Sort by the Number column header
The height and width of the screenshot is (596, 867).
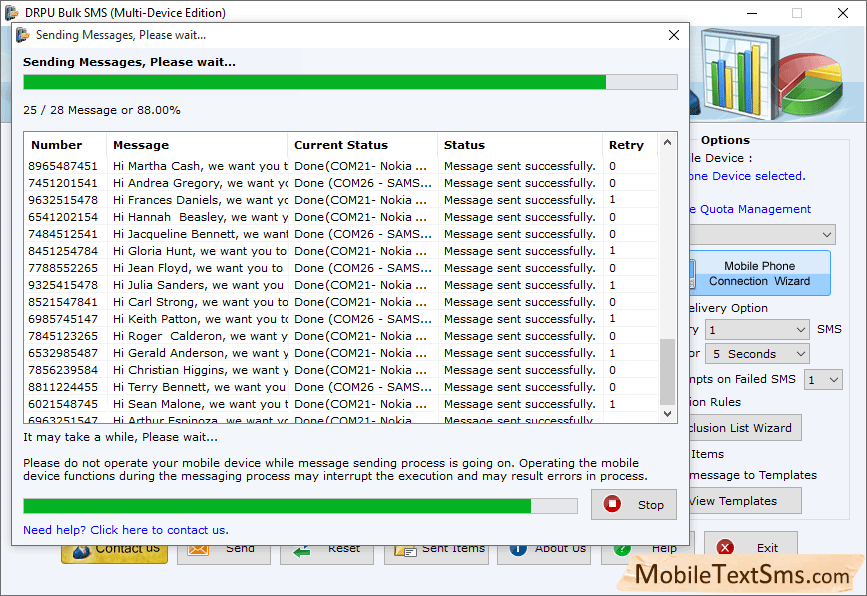pos(65,145)
